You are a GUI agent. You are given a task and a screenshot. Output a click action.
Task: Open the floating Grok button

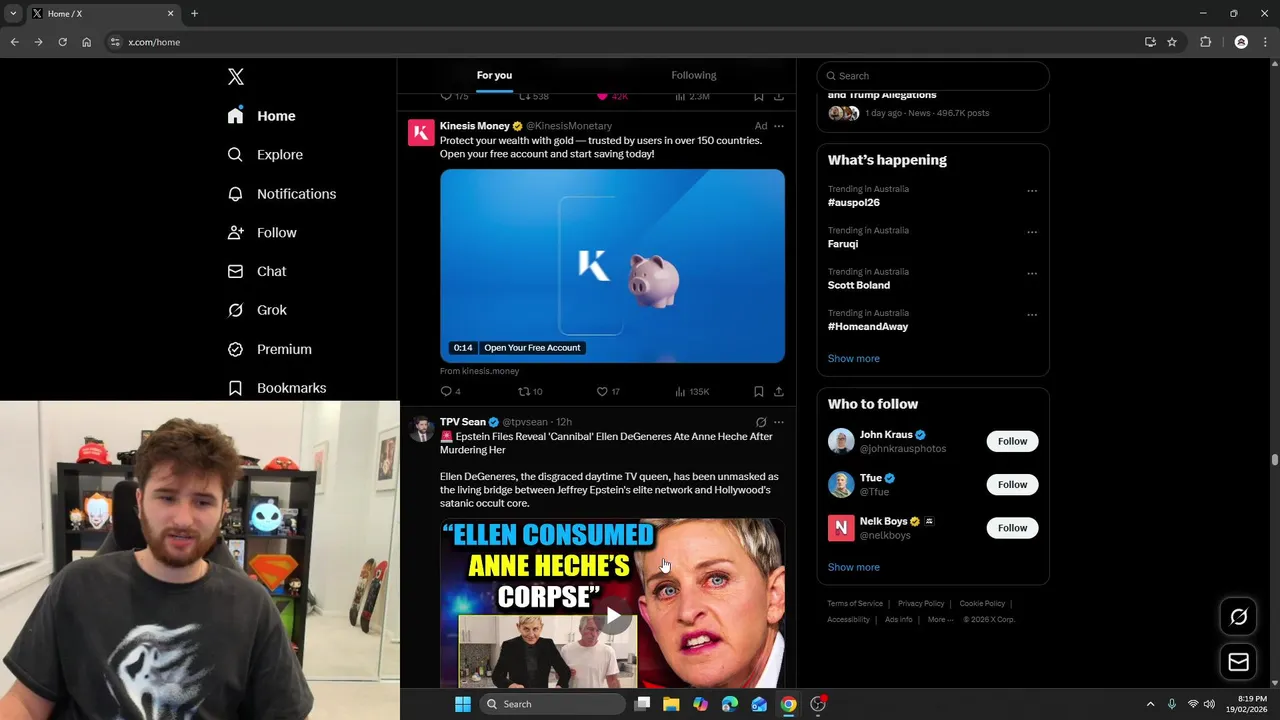coord(1238,617)
